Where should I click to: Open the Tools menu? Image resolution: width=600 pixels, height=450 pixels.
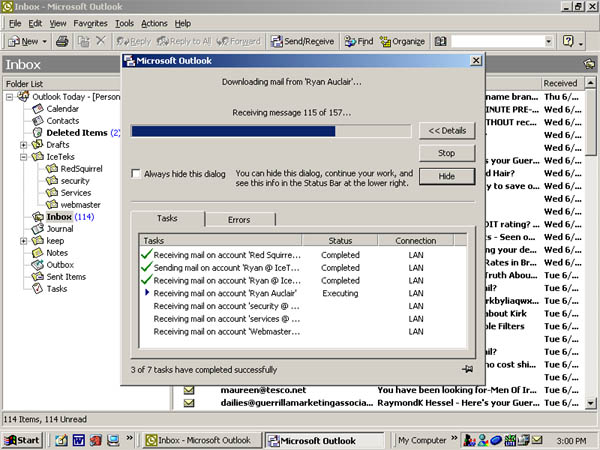click(124, 23)
